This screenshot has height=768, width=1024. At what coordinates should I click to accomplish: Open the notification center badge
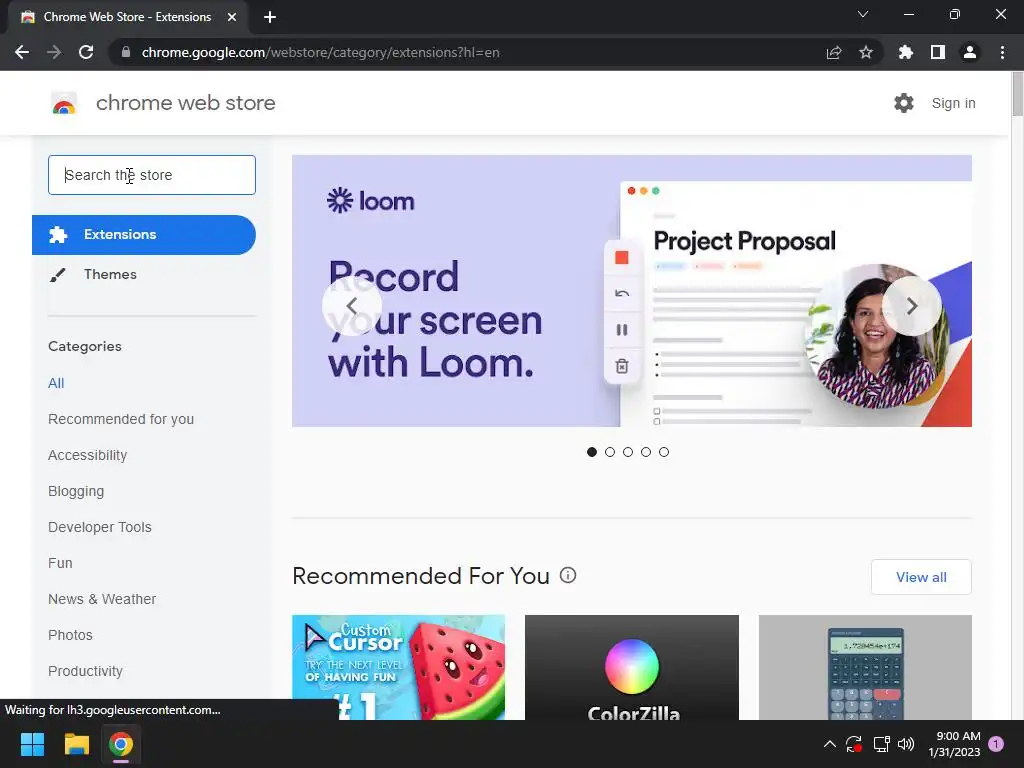click(997, 744)
